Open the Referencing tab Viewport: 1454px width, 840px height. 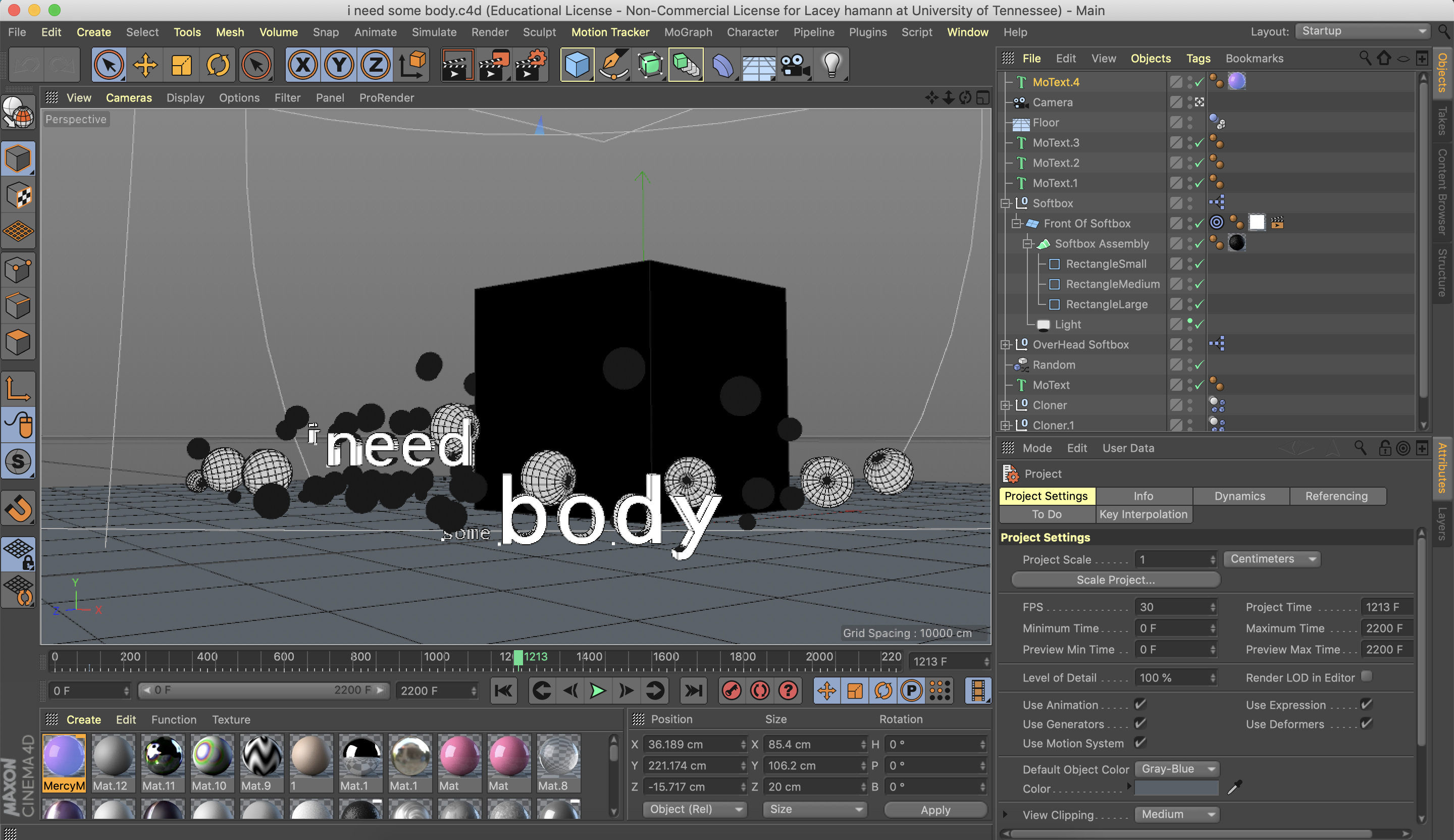click(x=1336, y=496)
